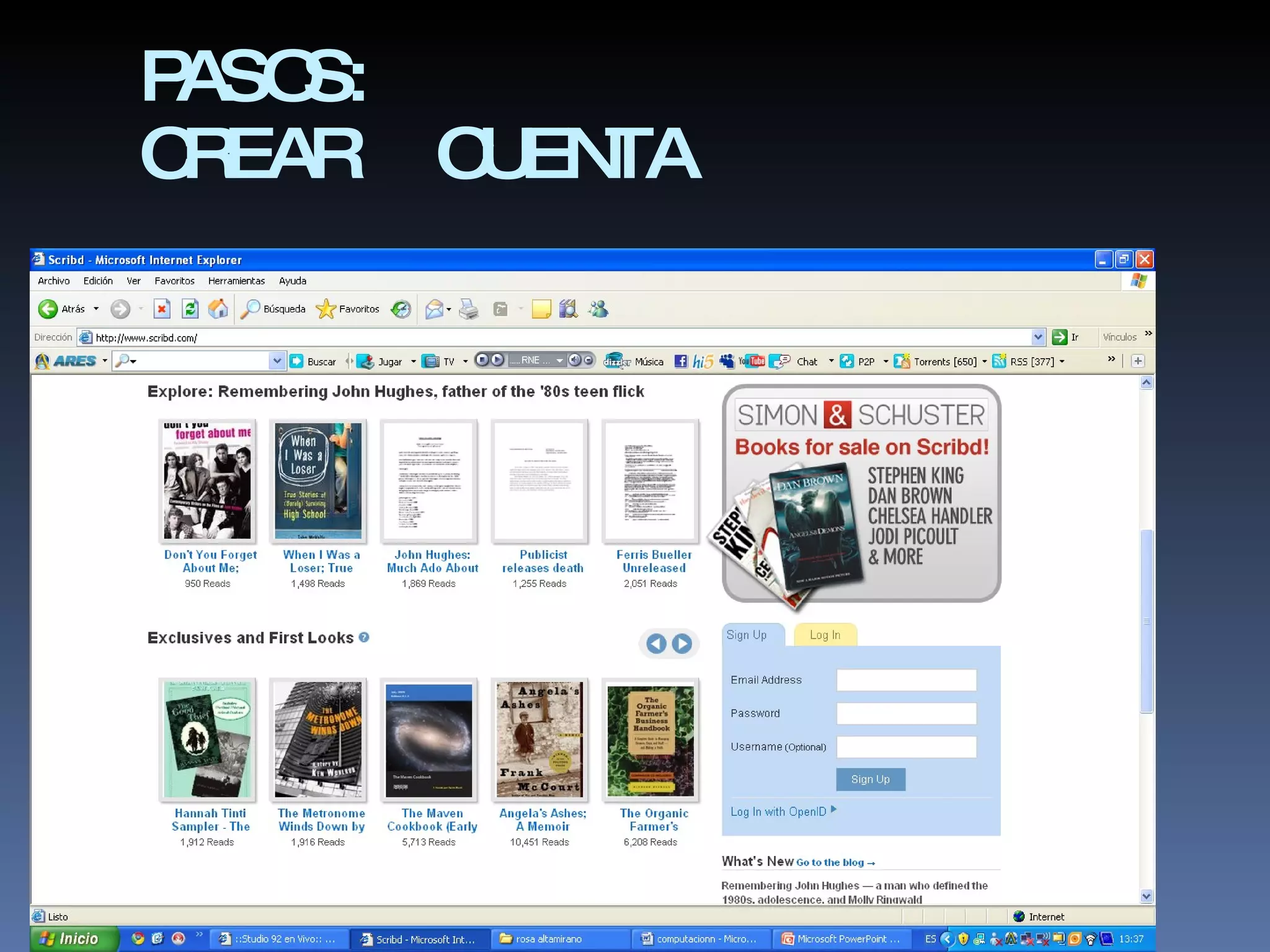1270x952 pixels.
Task: Open the Mail icon in toolbar
Action: pos(434,309)
